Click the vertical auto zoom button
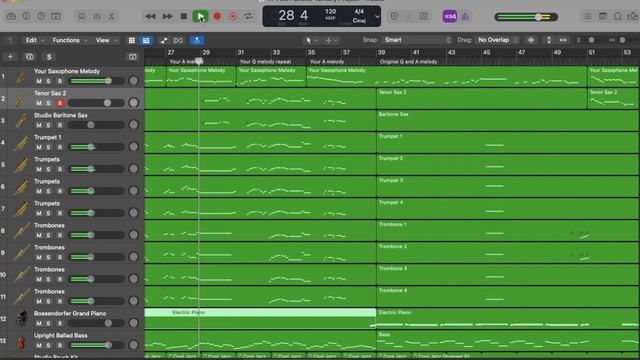Image resolution: width=640 pixels, height=360 pixels. pyautogui.click(x=549, y=40)
